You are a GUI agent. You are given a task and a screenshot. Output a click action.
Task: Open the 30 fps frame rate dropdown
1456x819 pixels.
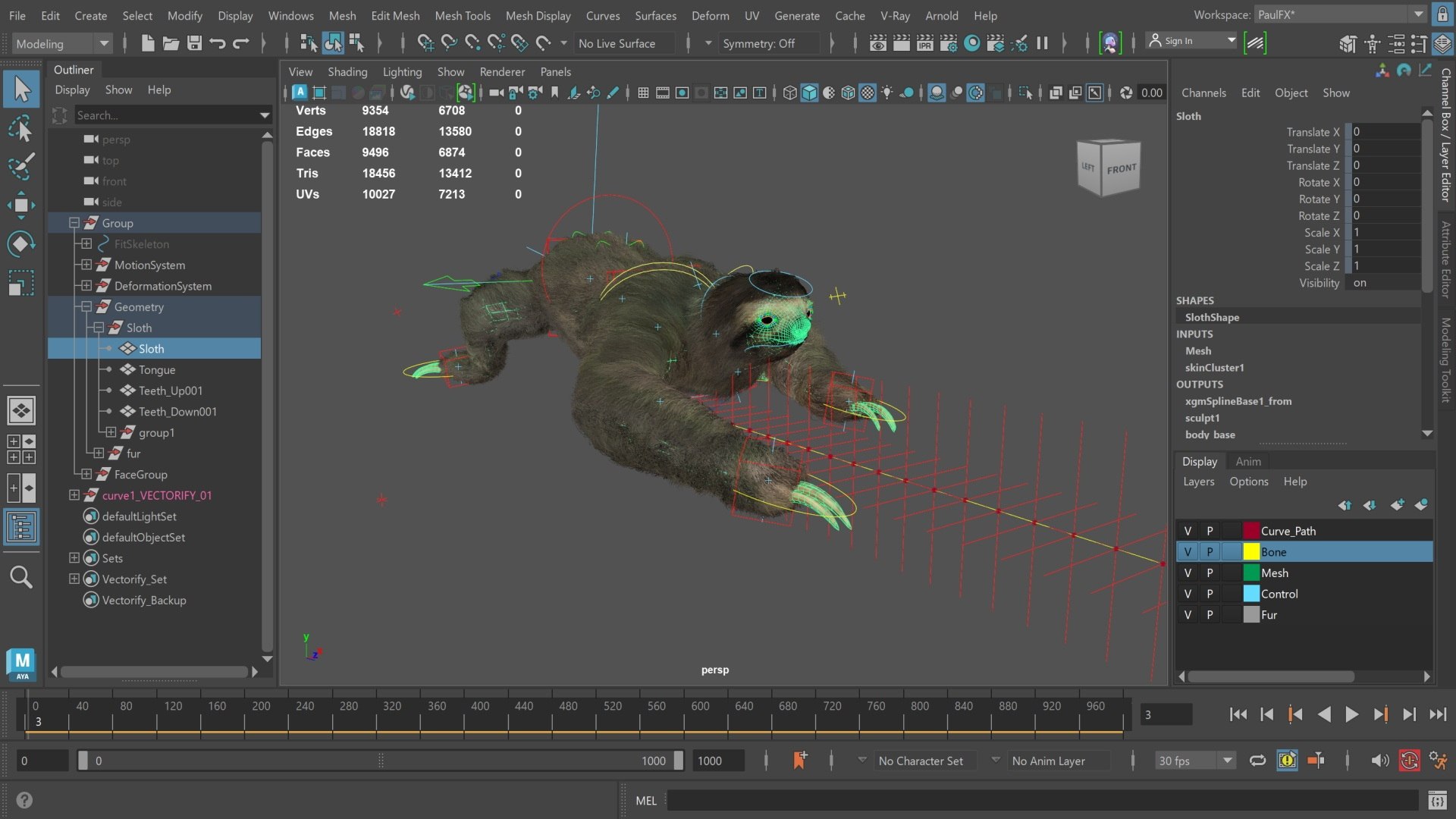pos(1195,761)
